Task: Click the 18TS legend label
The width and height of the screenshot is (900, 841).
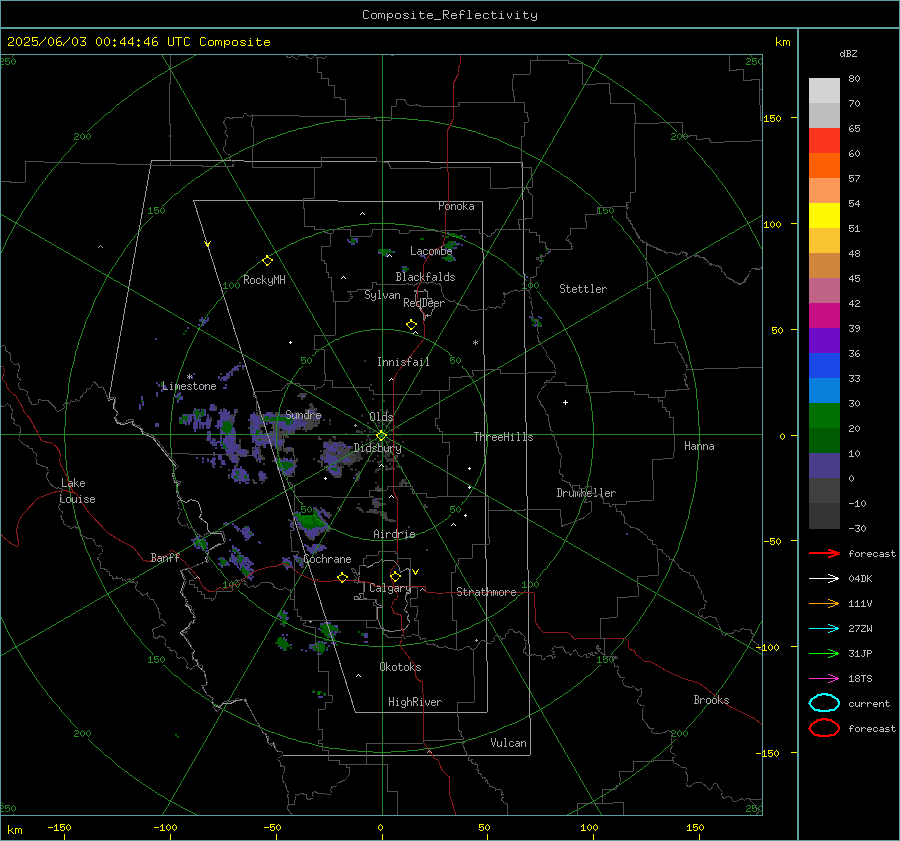Action: pyautogui.click(x=860, y=679)
